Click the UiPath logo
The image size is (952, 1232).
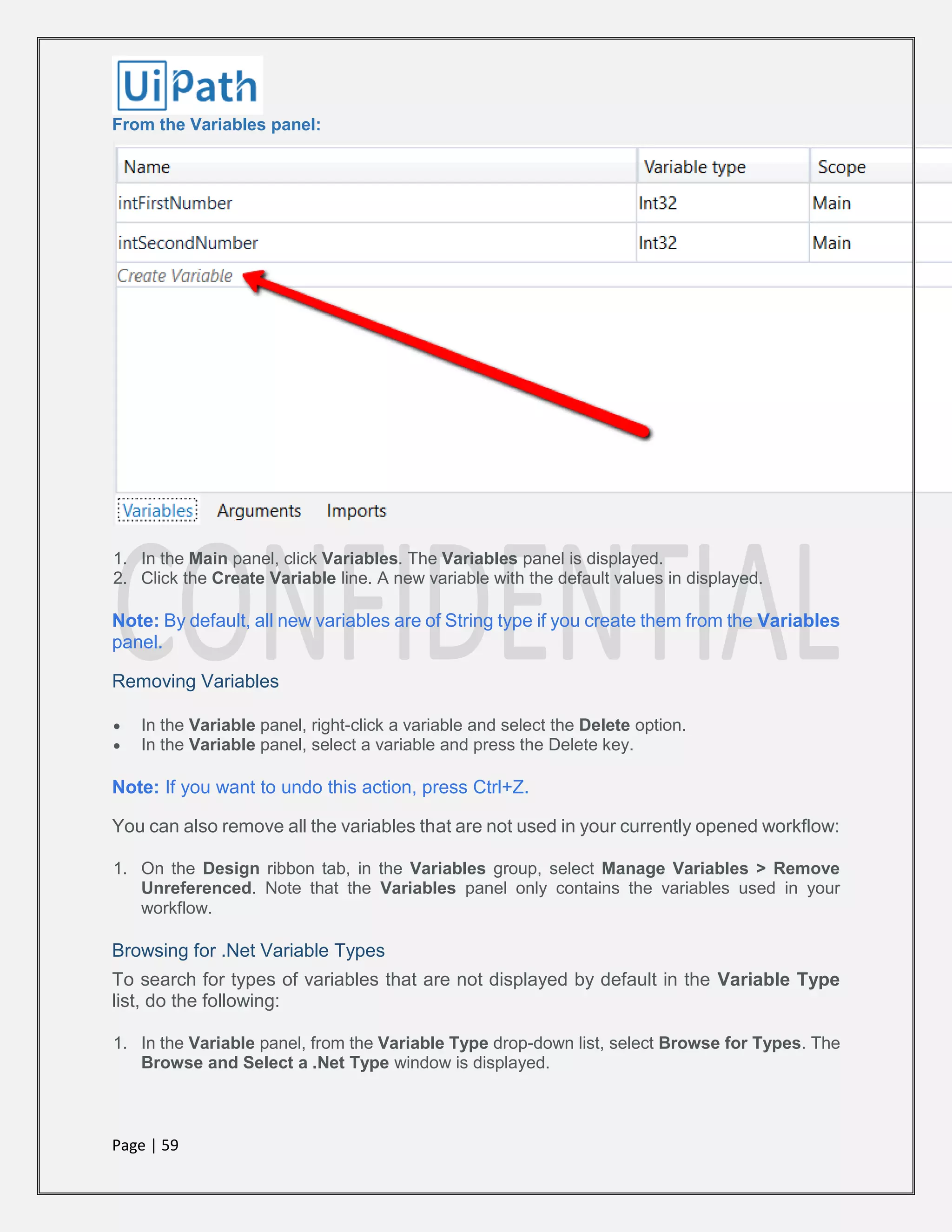[x=187, y=85]
